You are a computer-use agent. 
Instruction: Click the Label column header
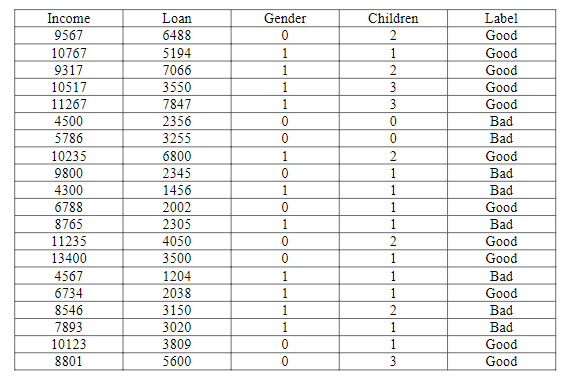[501, 18]
